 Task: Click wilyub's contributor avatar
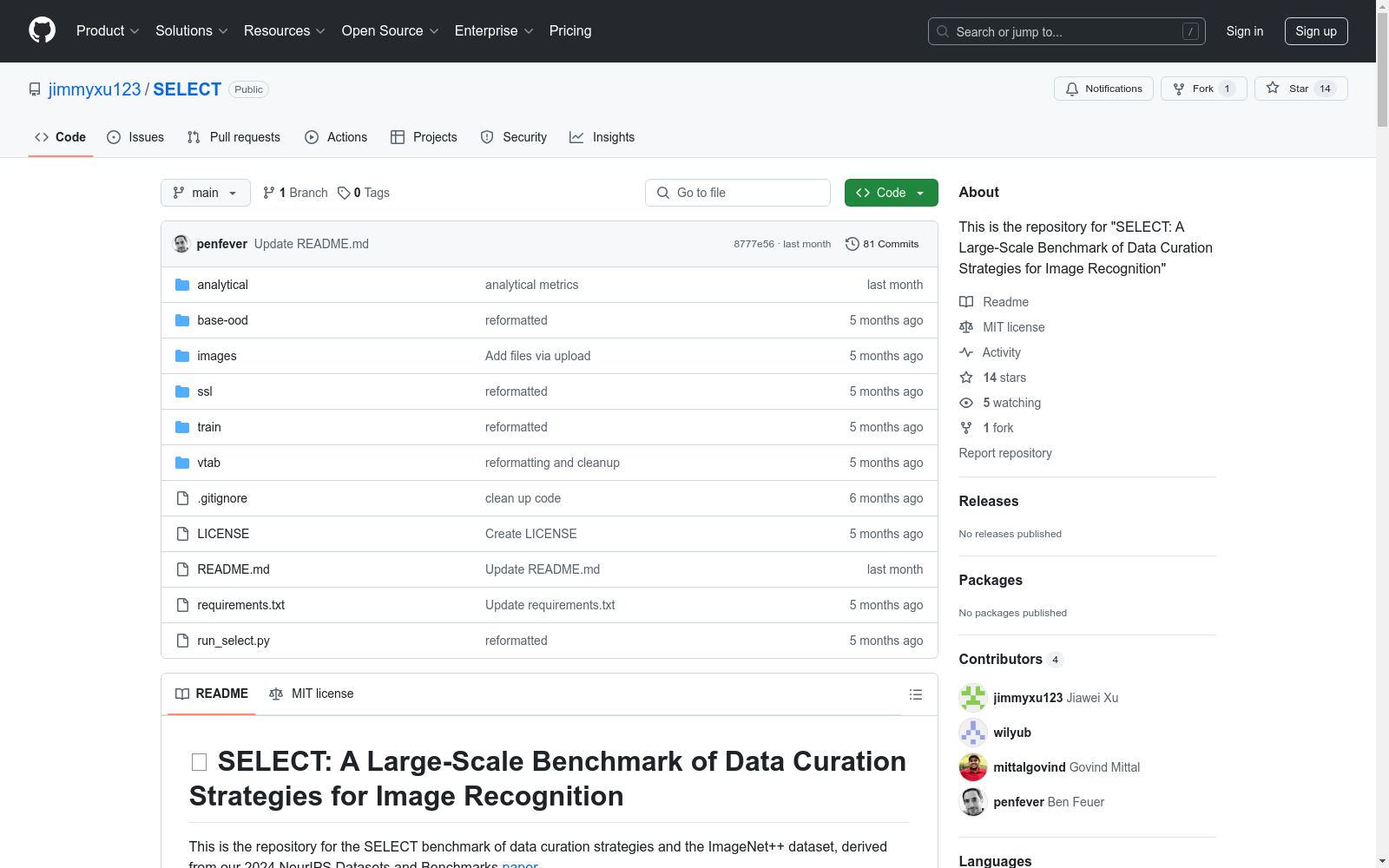tap(973, 733)
